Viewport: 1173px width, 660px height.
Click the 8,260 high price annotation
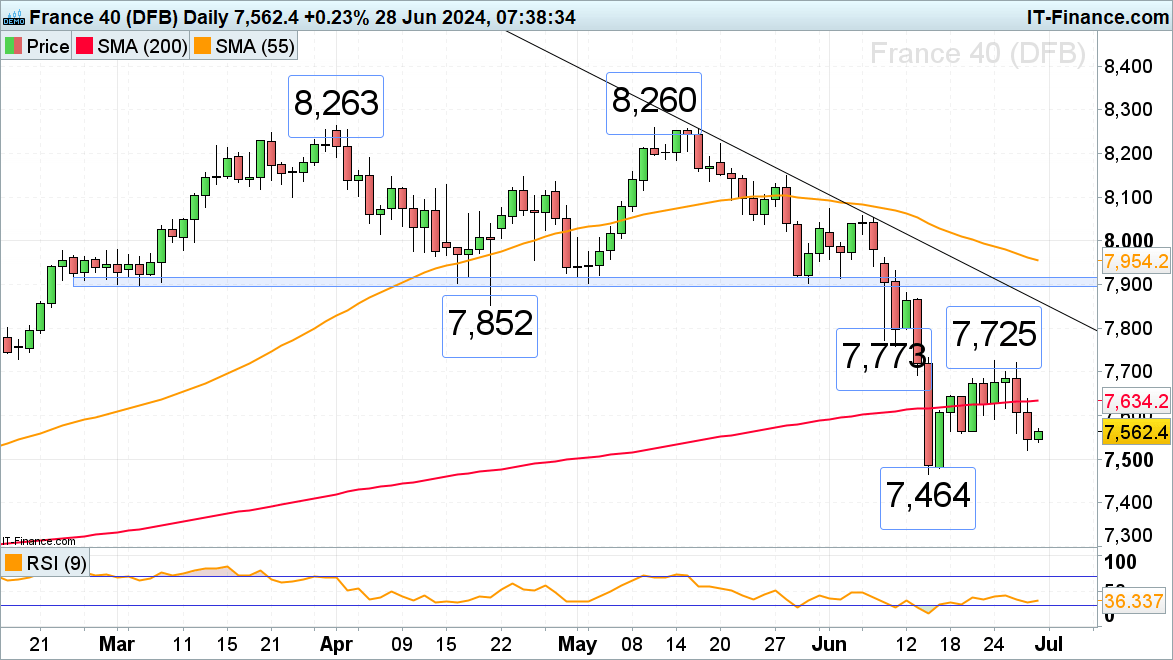point(654,102)
